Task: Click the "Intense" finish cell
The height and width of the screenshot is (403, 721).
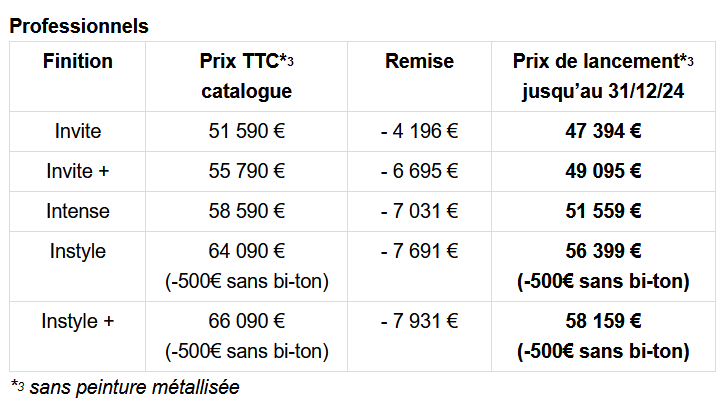Action: 78,211
